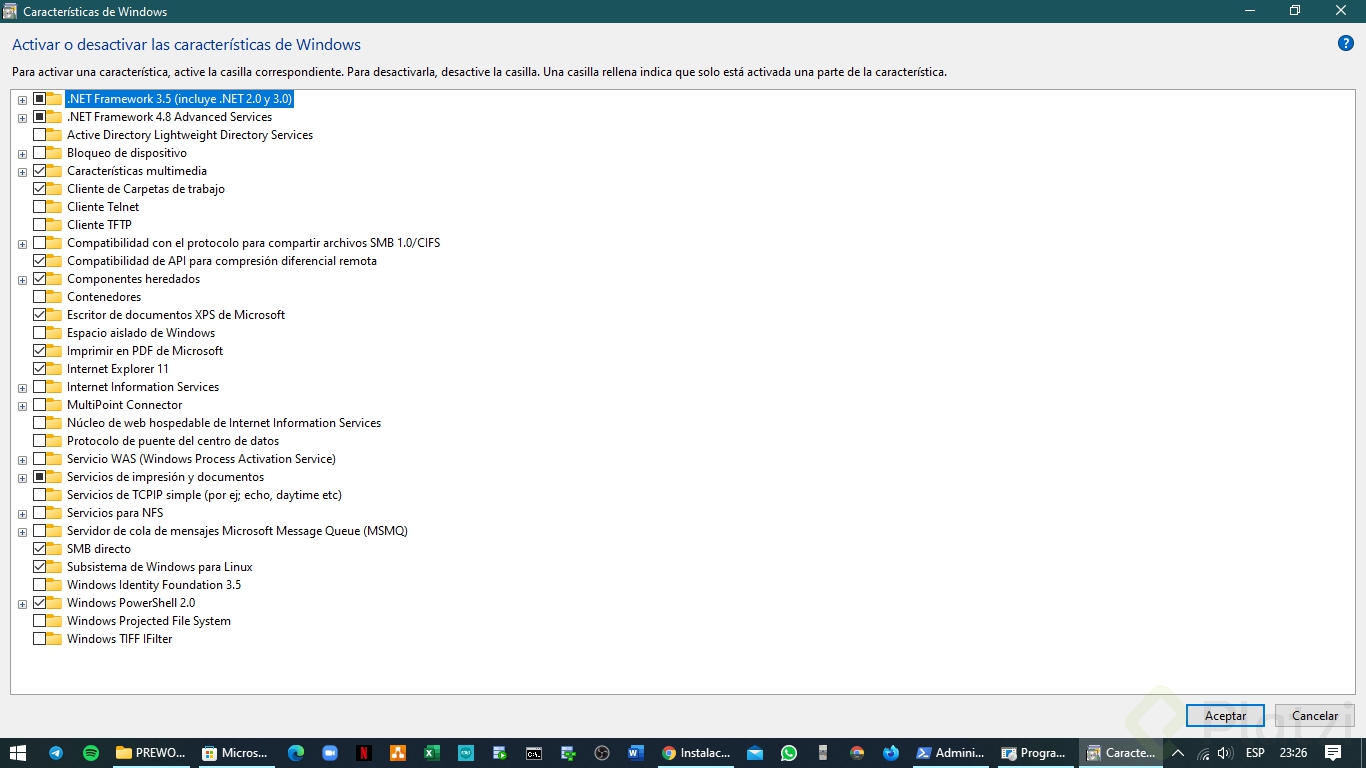The image size is (1366, 768).
Task: Select Protocolo de puente del centro de datos
Action: click(x=172, y=441)
